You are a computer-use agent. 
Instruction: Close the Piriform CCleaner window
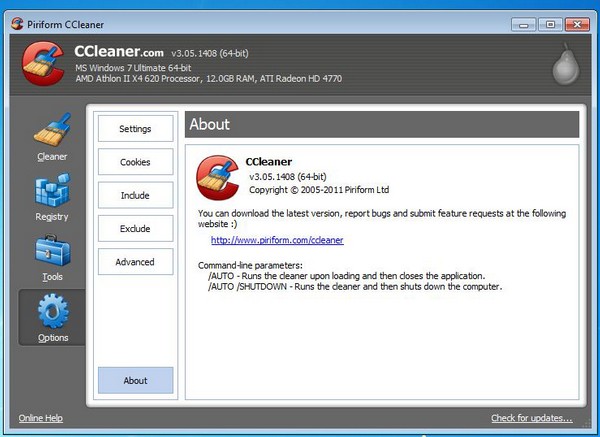pos(577,24)
